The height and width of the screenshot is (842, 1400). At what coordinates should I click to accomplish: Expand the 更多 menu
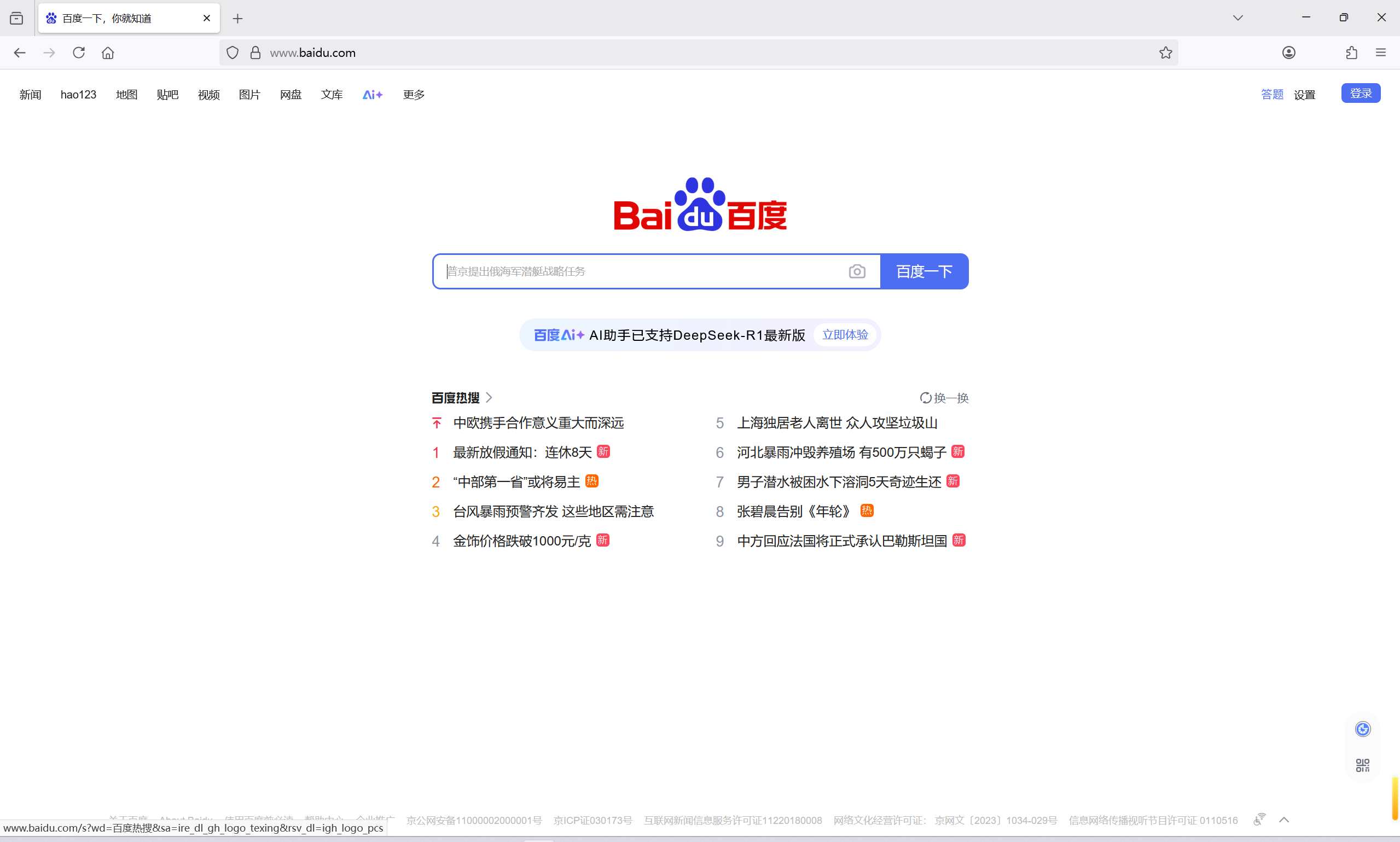point(414,95)
